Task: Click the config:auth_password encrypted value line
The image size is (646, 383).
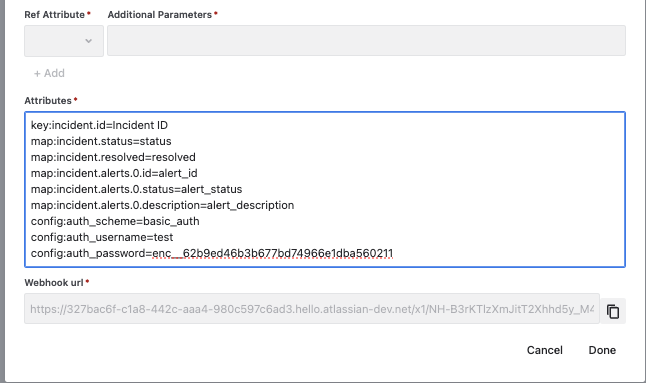Action: click(212, 253)
